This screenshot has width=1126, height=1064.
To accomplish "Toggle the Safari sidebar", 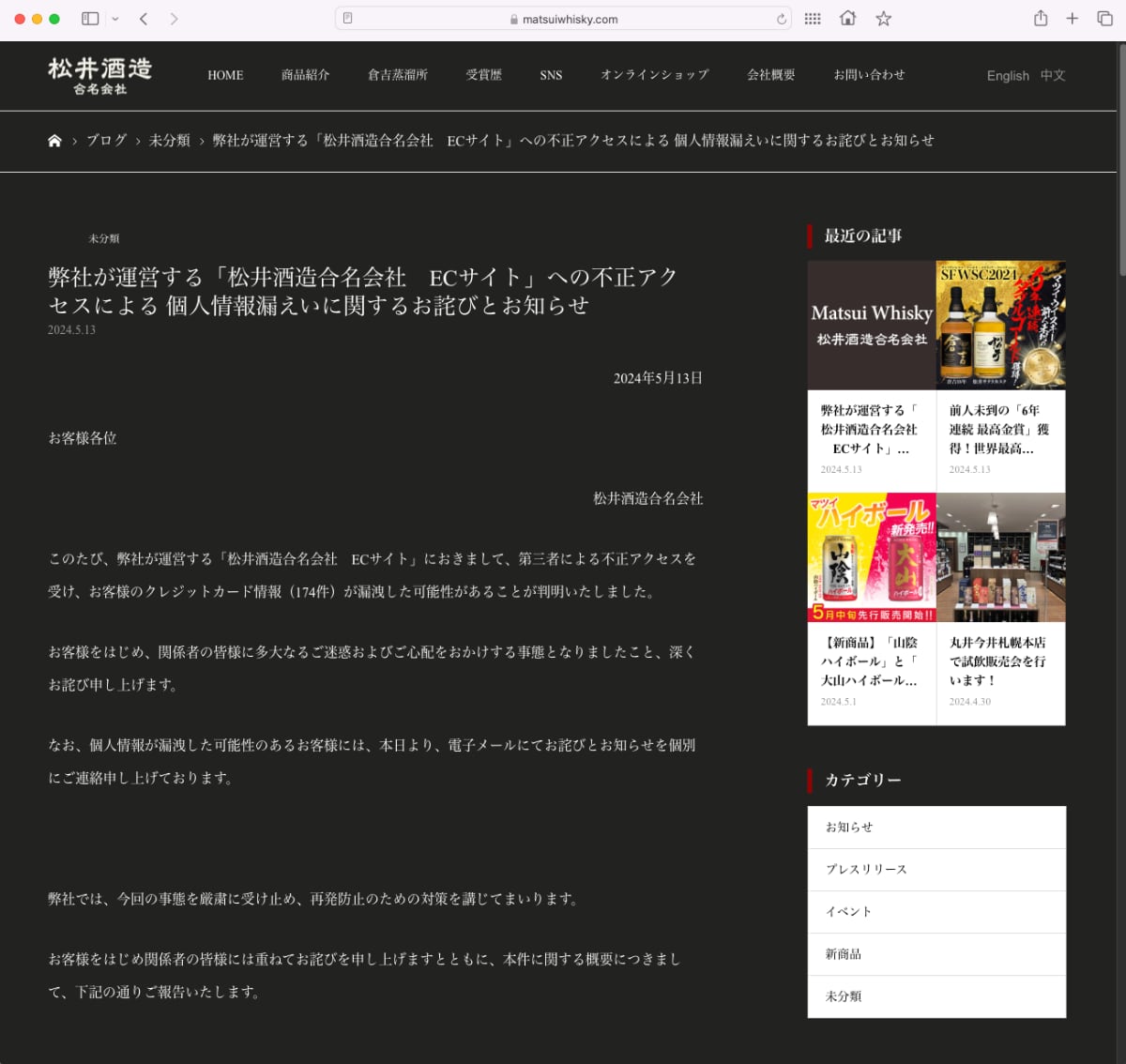I will pyautogui.click(x=90, y=18).
